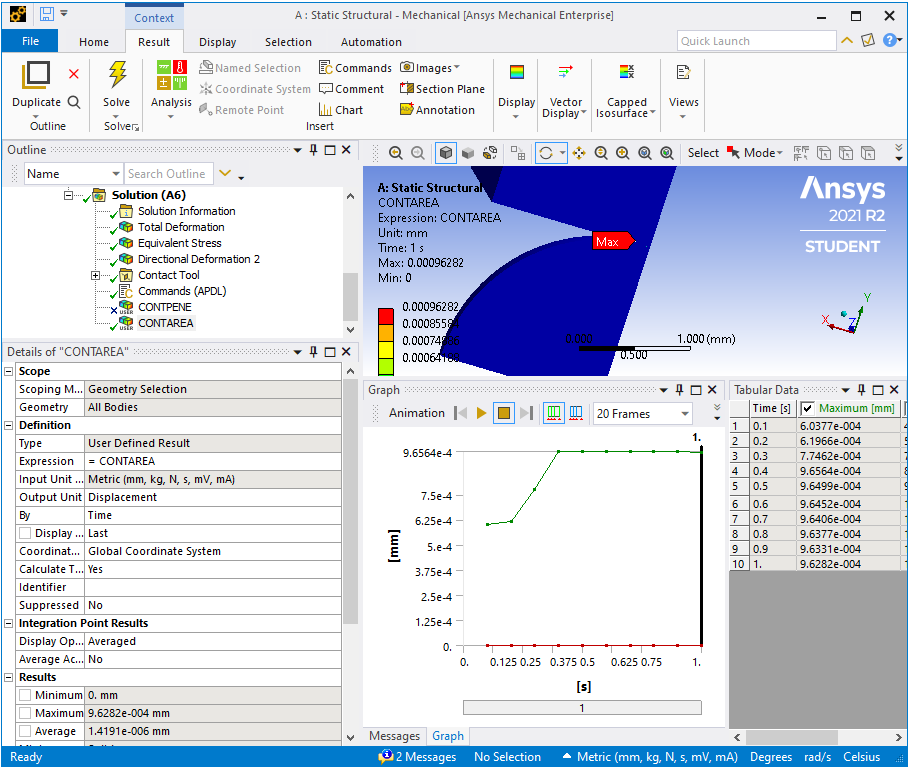Open the Messages tab

pyautogui.click(x=395, y=736)
